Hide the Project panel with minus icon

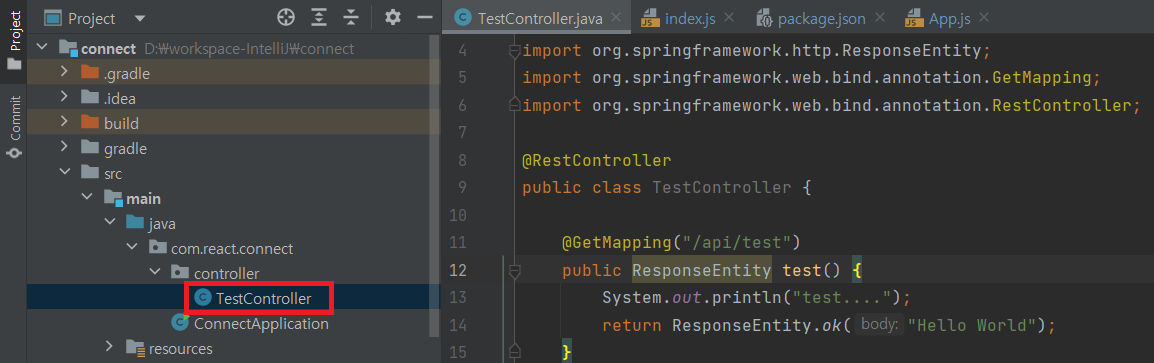point(424,18)
